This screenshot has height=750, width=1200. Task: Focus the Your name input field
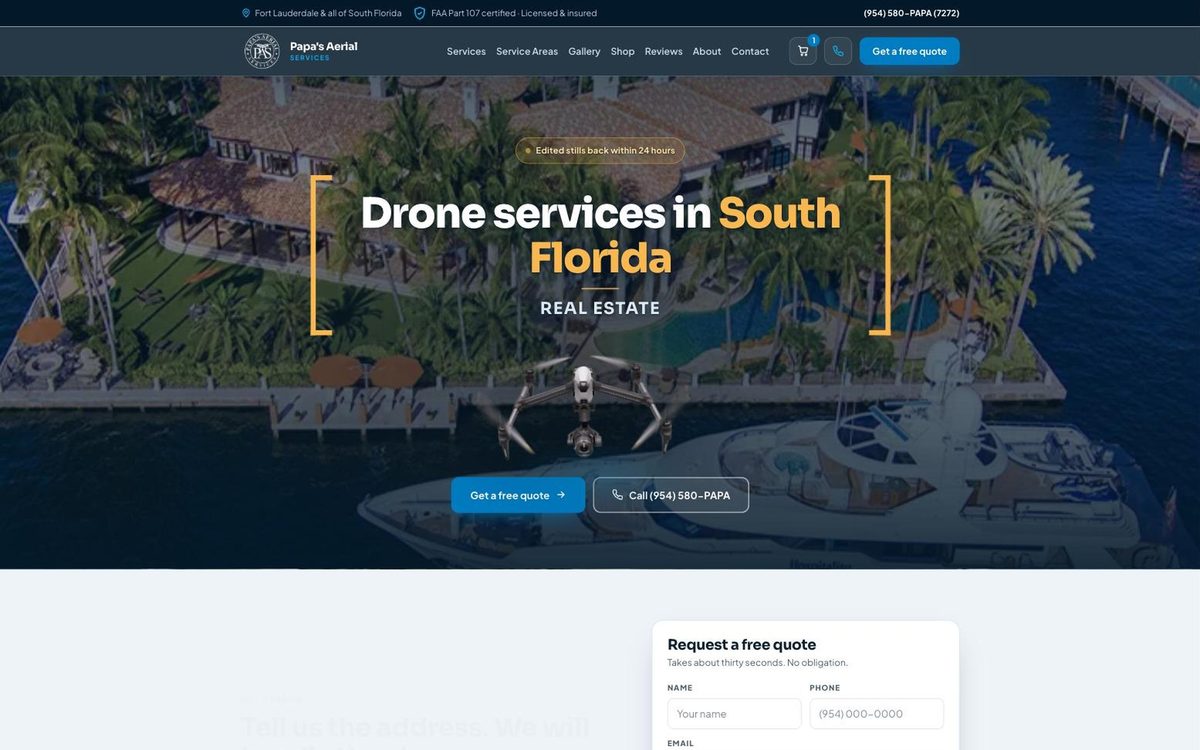(734, 714)
